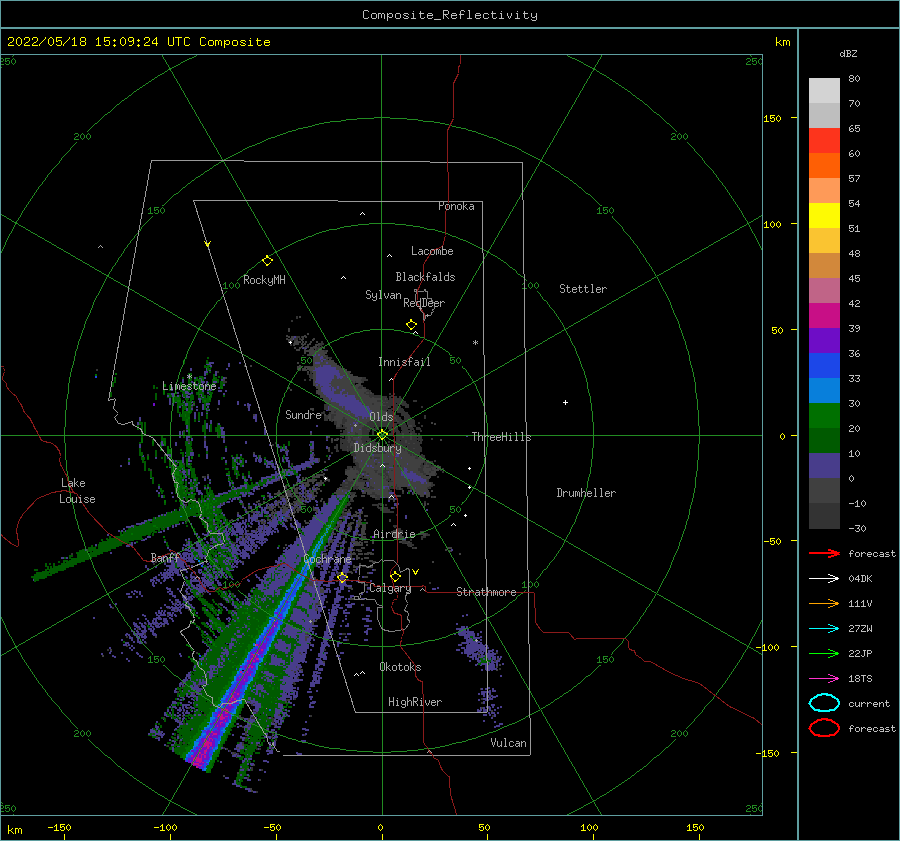900x841 pixels.
Task: Click the Drumheller label
Action: tap(586, 493)
